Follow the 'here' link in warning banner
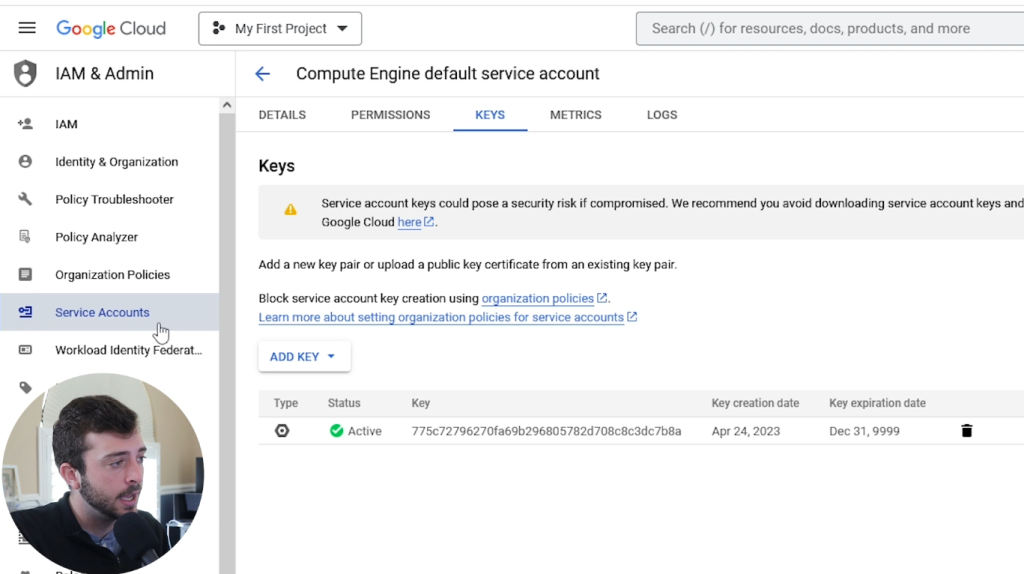The image size is (1024, 574). (409, 222)
